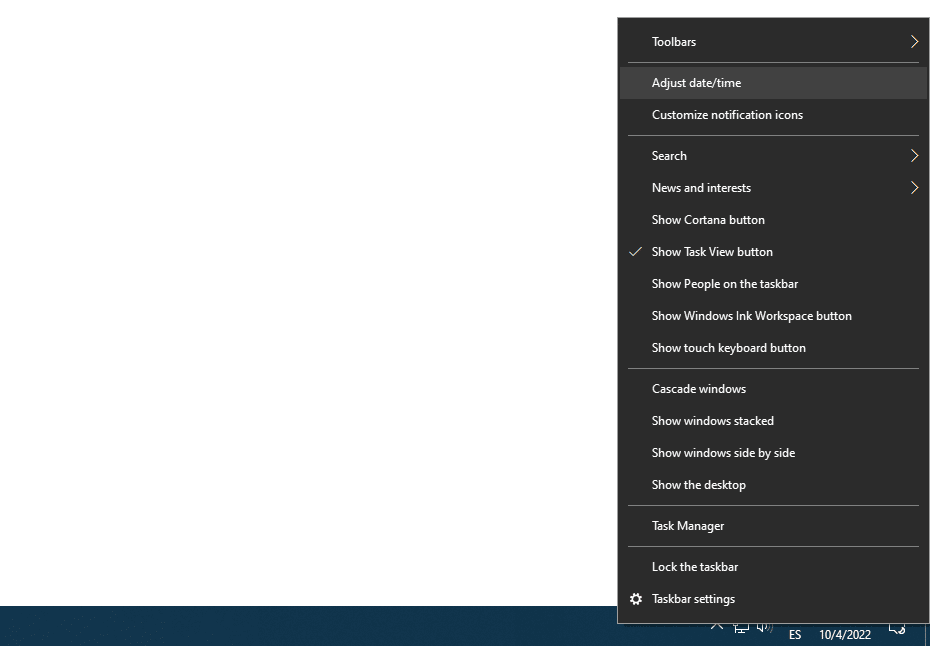Click the ES language indicator
This screenshot has height=646, width=930.
coord(794,634)
